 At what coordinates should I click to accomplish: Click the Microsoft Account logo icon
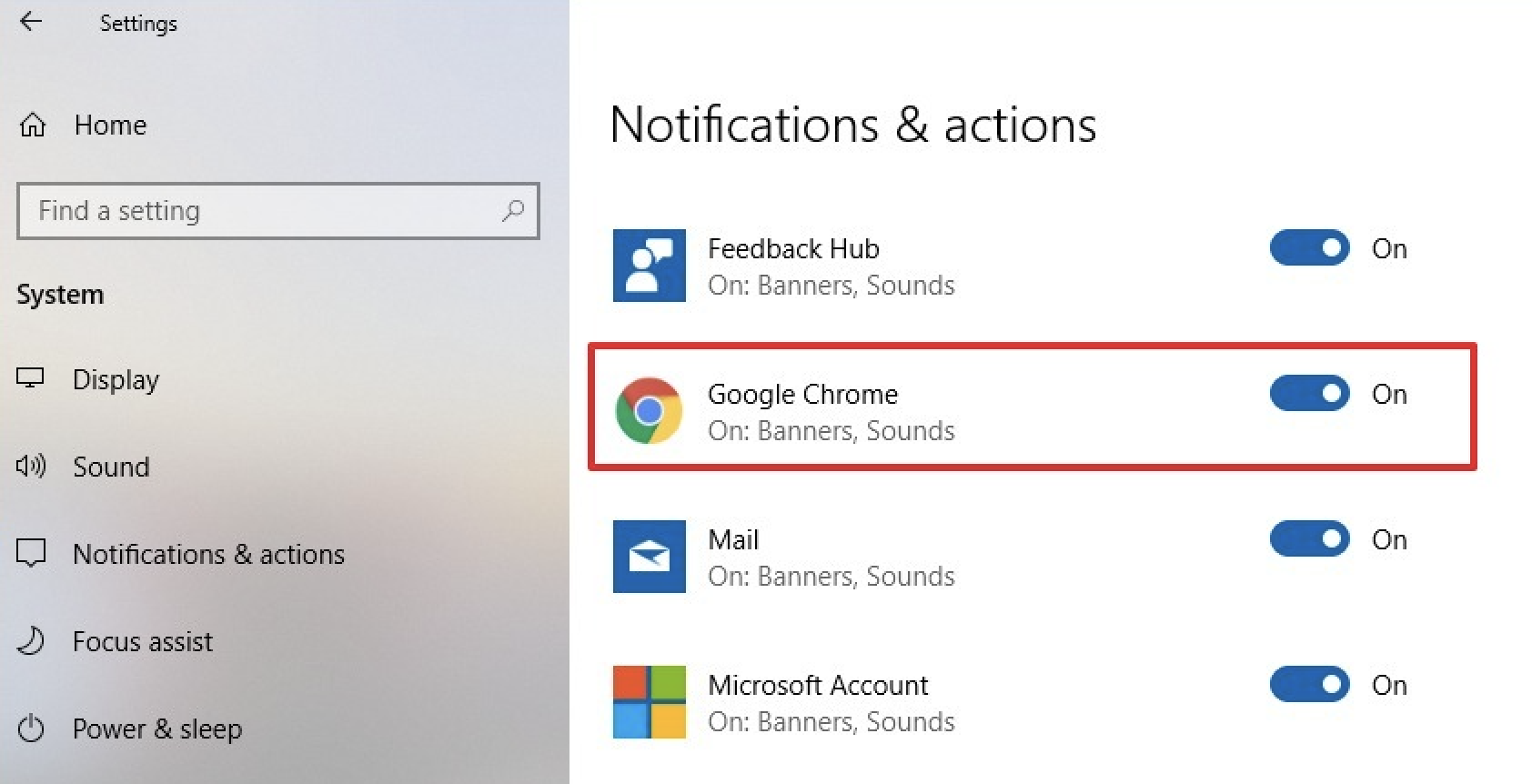(649, 702)
